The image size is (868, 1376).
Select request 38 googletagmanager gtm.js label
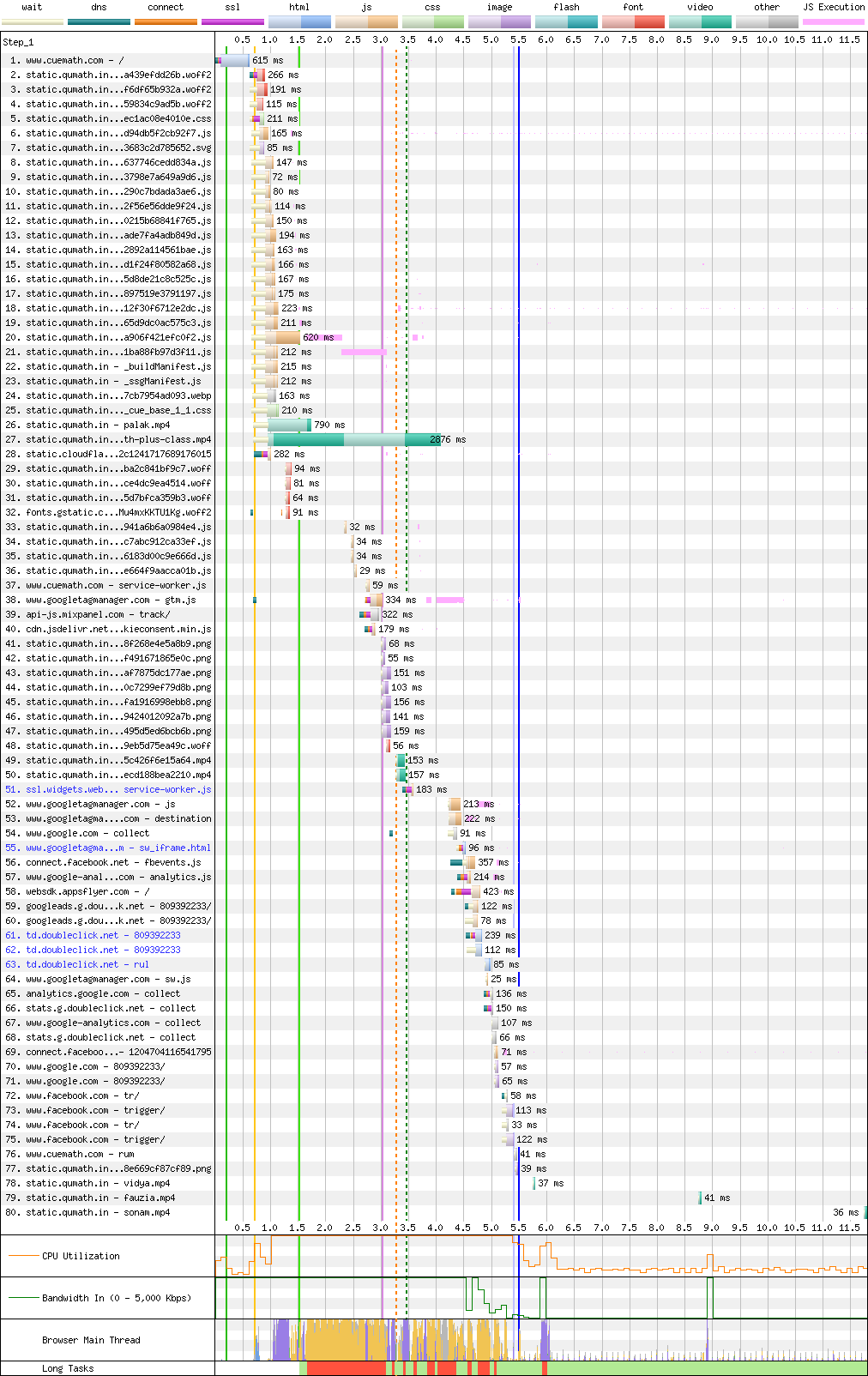pyautogui.click(x=111, y=600)
